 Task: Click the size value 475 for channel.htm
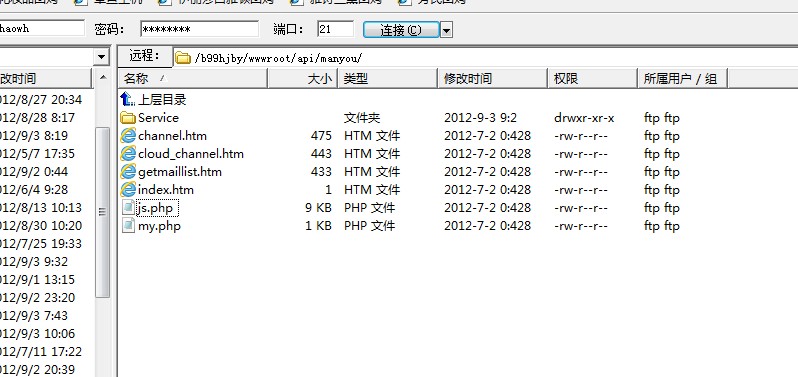pyautogui.click(x=321, y=136)
